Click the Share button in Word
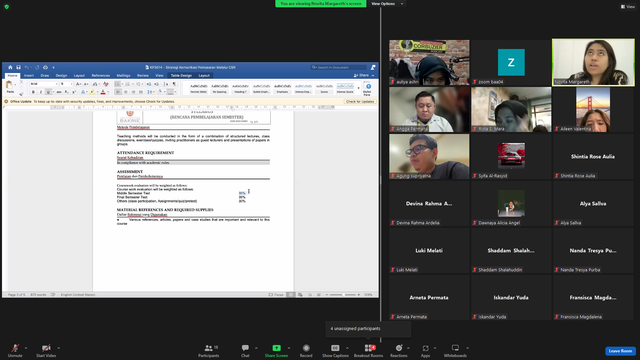Screen dimensions: 640x360 click(361, 76)
